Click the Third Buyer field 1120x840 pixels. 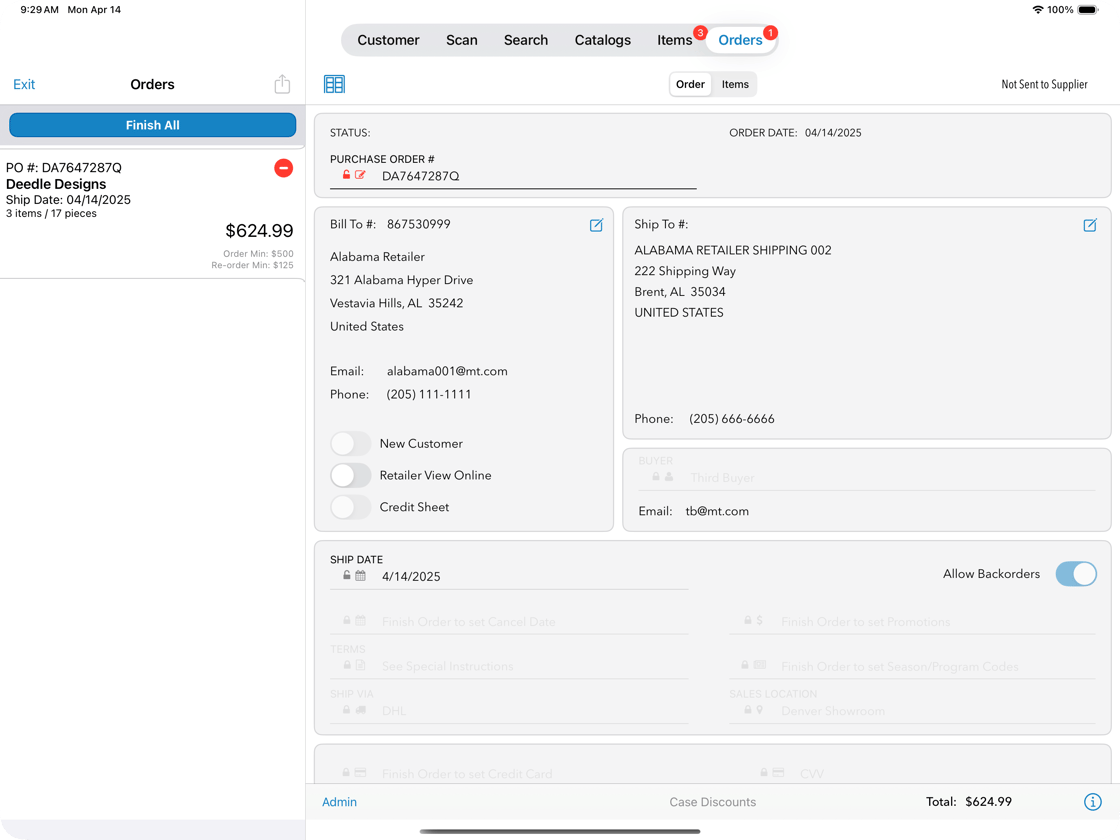866,477
